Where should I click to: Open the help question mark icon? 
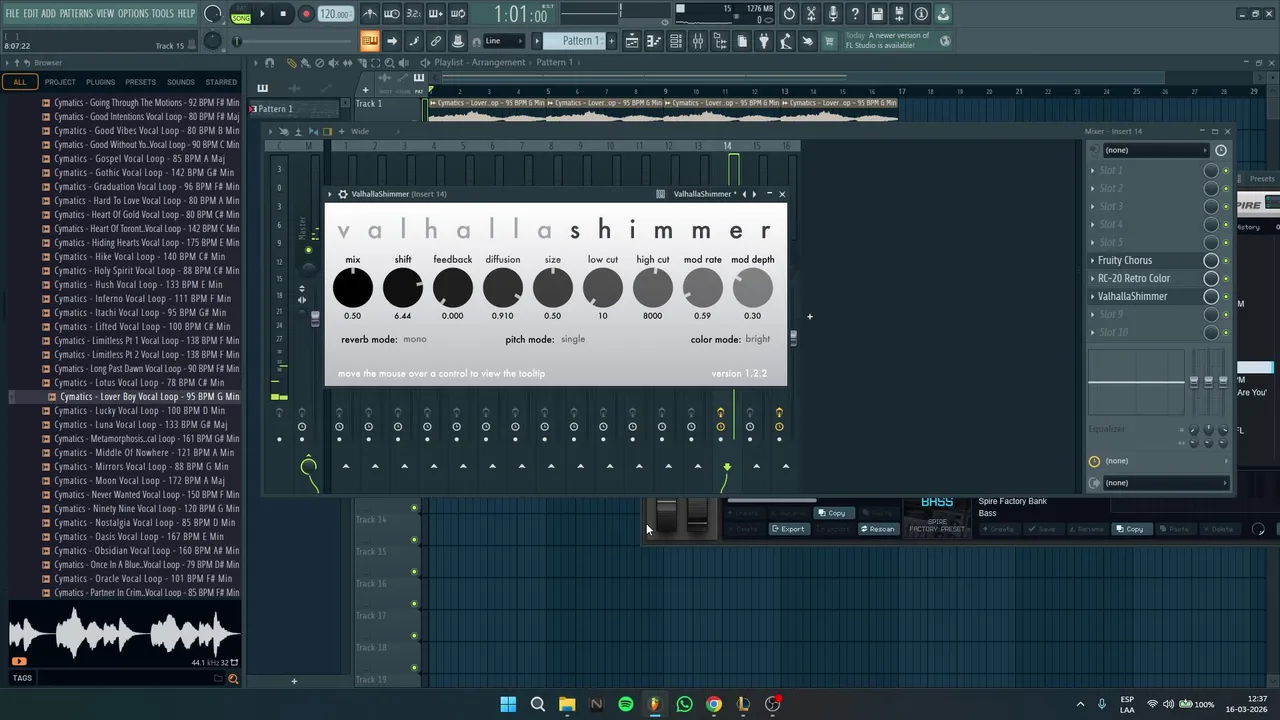click(855, 14)
